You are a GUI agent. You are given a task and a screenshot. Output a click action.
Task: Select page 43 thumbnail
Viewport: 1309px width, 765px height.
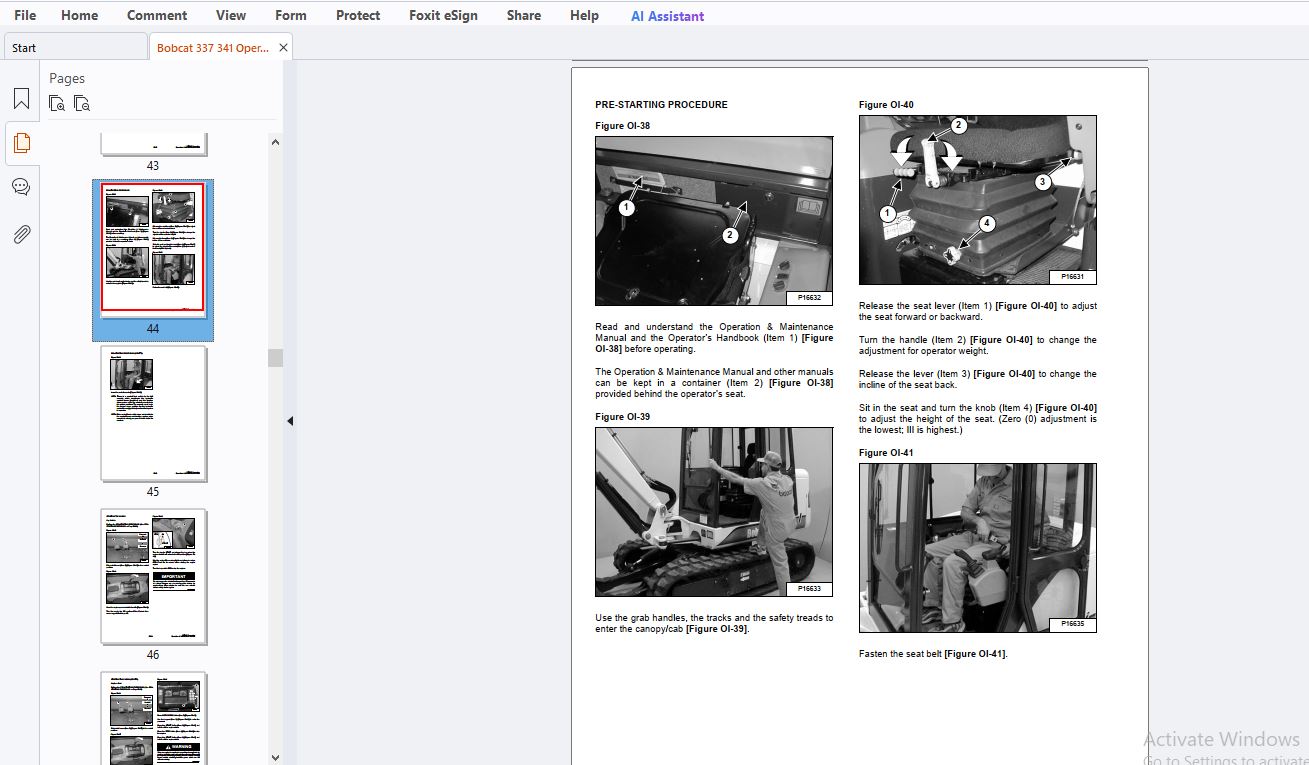[x=154, y=144]
